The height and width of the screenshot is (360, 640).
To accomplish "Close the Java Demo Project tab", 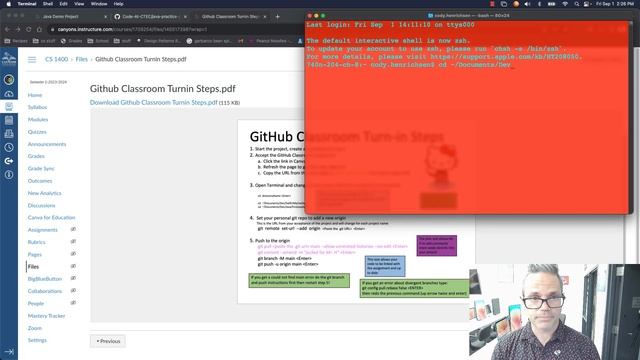I will coord(105,17).
